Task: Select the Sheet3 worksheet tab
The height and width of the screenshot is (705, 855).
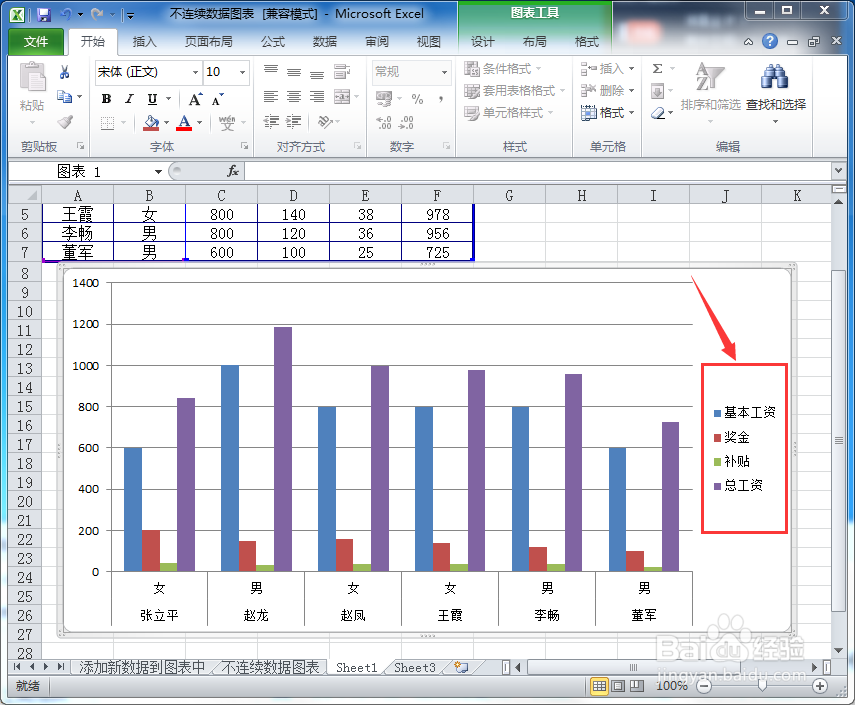Action: tap(414, 667)
